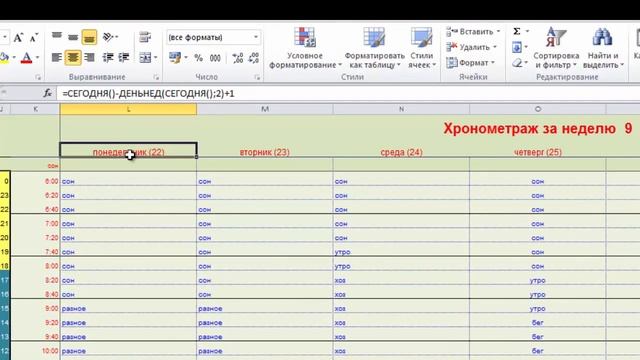
Task: Select column header O
Action: [x=538, y=109]
